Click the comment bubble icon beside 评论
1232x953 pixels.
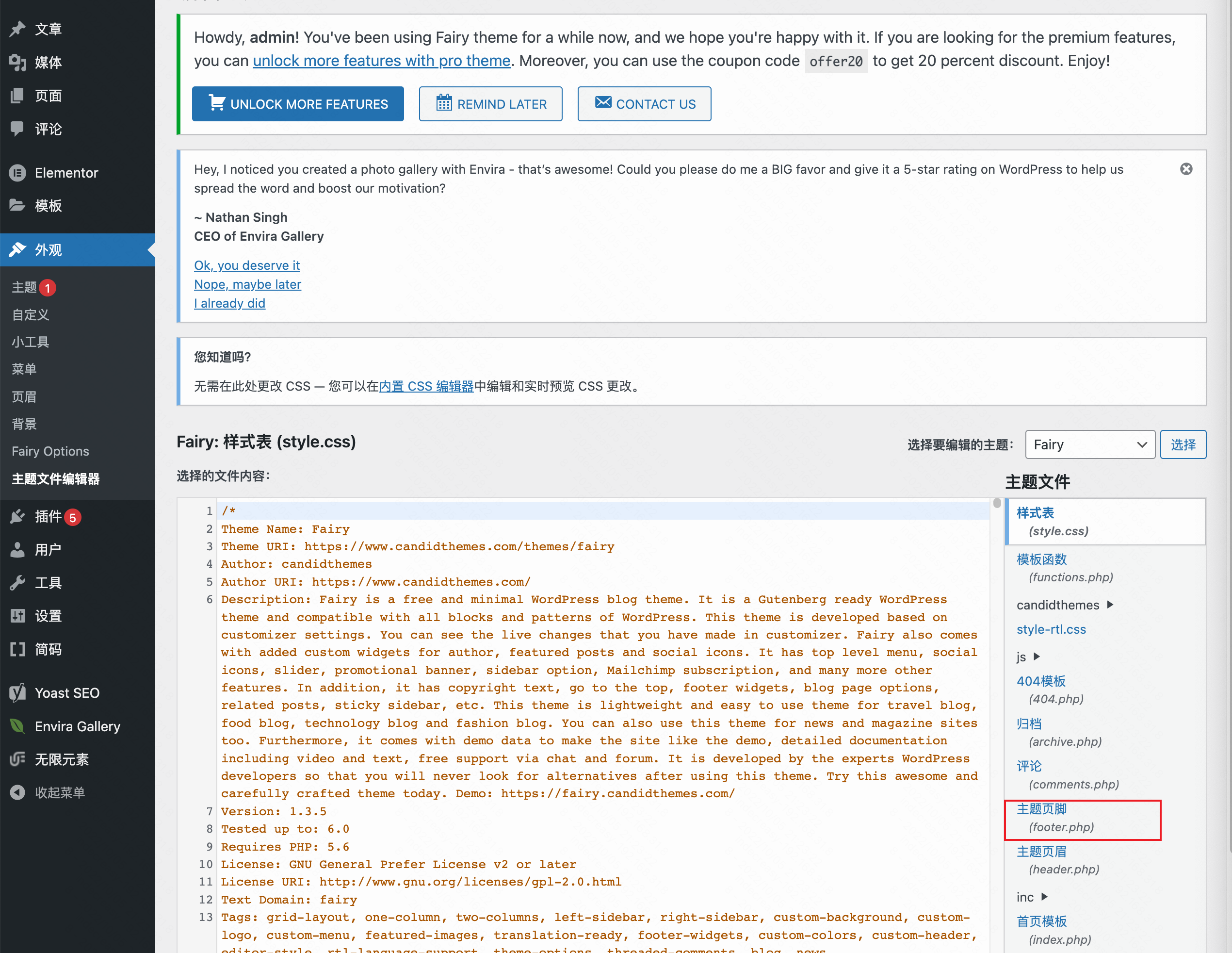pos(17,129)
